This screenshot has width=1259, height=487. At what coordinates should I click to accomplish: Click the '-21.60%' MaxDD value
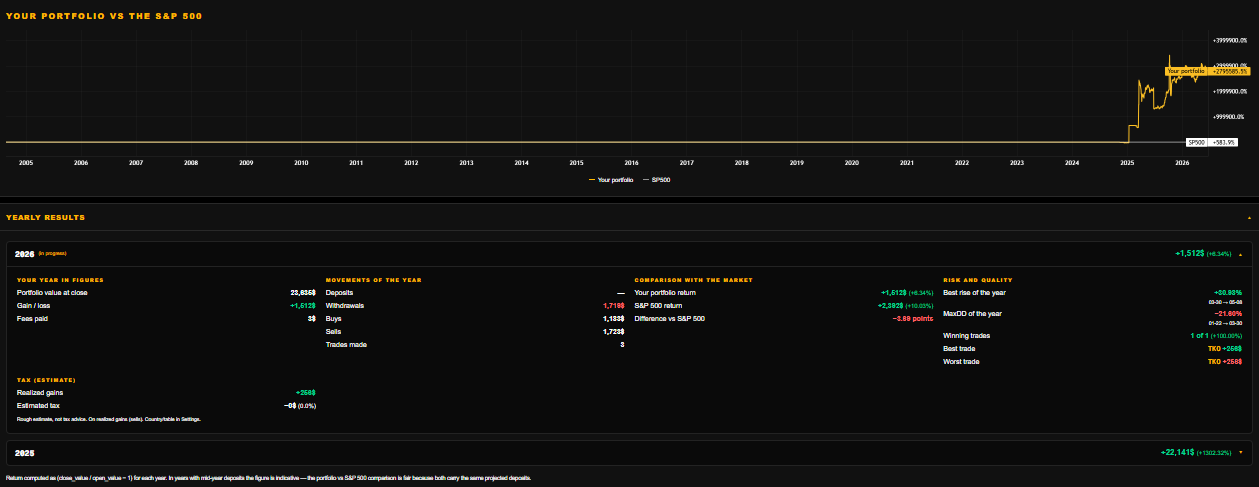pos(1227,314)
